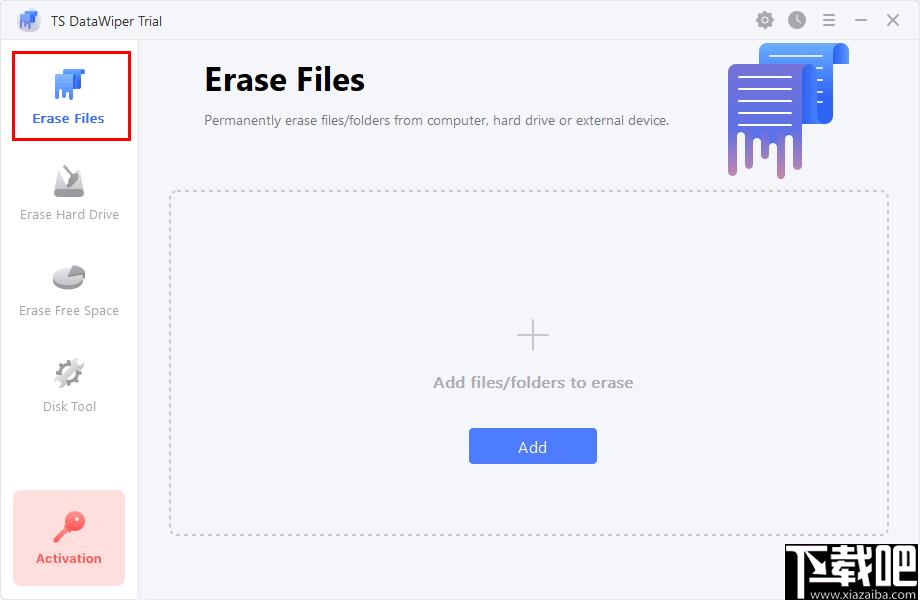Open settings via the gear icon

pos(765,21)
